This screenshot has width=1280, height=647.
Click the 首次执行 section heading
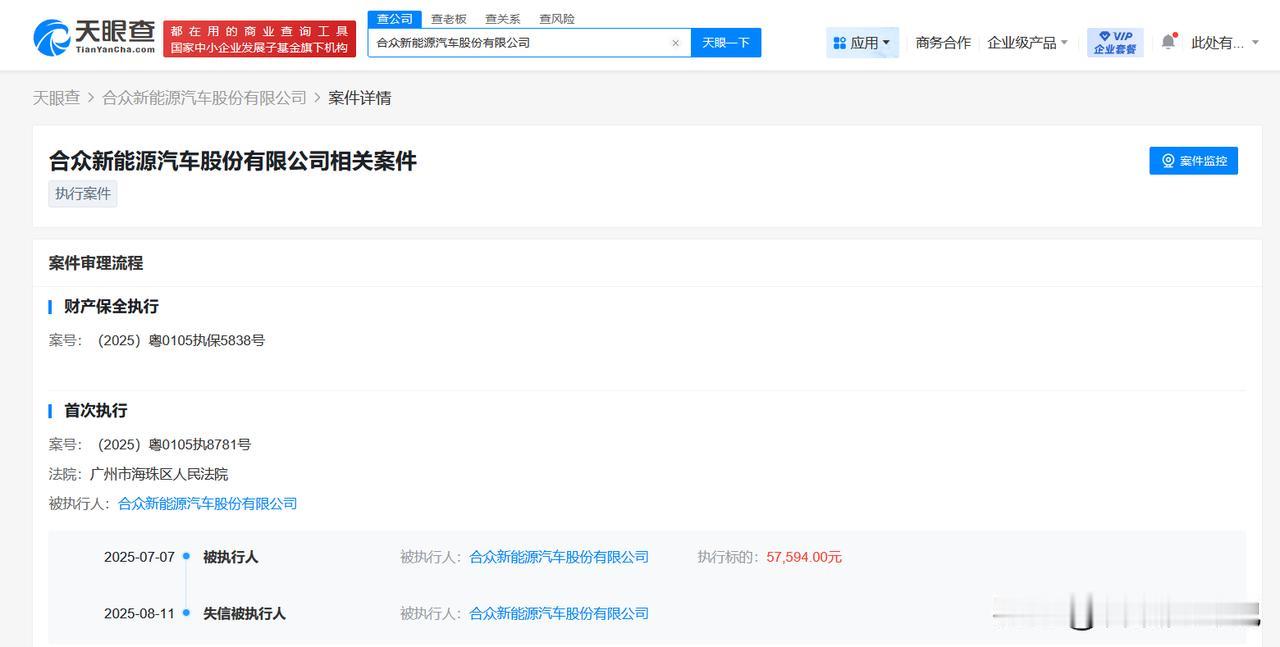96,411
